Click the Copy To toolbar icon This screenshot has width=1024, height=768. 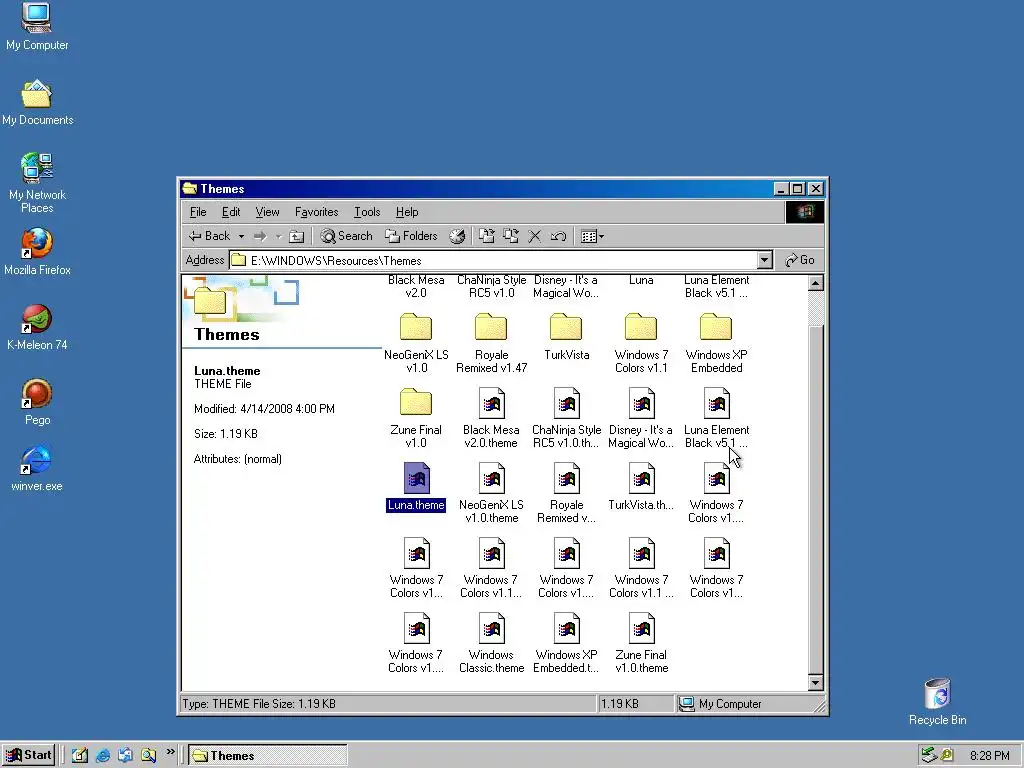click(511, 236)
